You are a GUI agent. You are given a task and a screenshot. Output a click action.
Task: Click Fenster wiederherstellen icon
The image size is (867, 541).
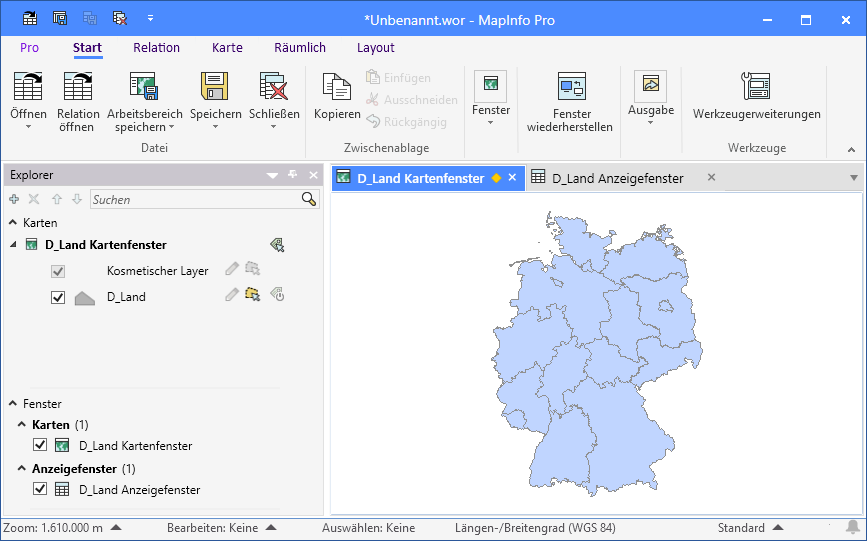(x=571, y=86)
